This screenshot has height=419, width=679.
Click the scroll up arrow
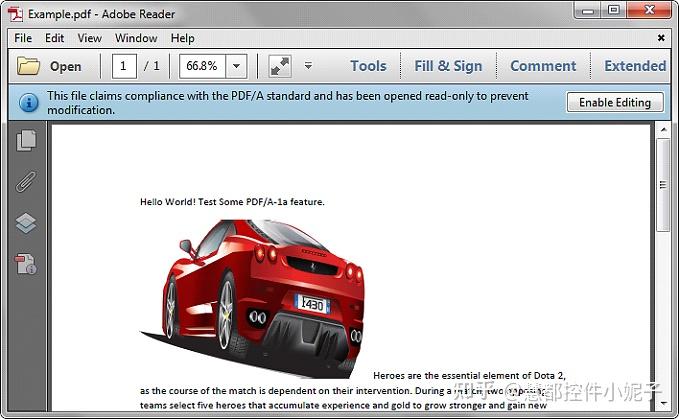coord(663,129)
